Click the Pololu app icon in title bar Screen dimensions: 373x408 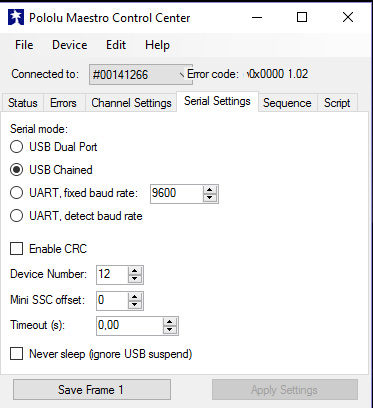pos(16,17)
